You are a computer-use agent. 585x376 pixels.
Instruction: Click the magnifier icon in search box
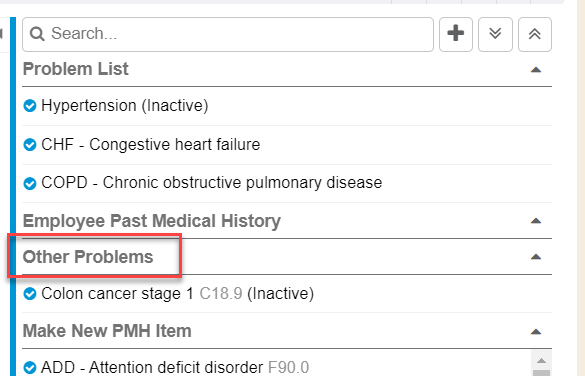(37, 34)
